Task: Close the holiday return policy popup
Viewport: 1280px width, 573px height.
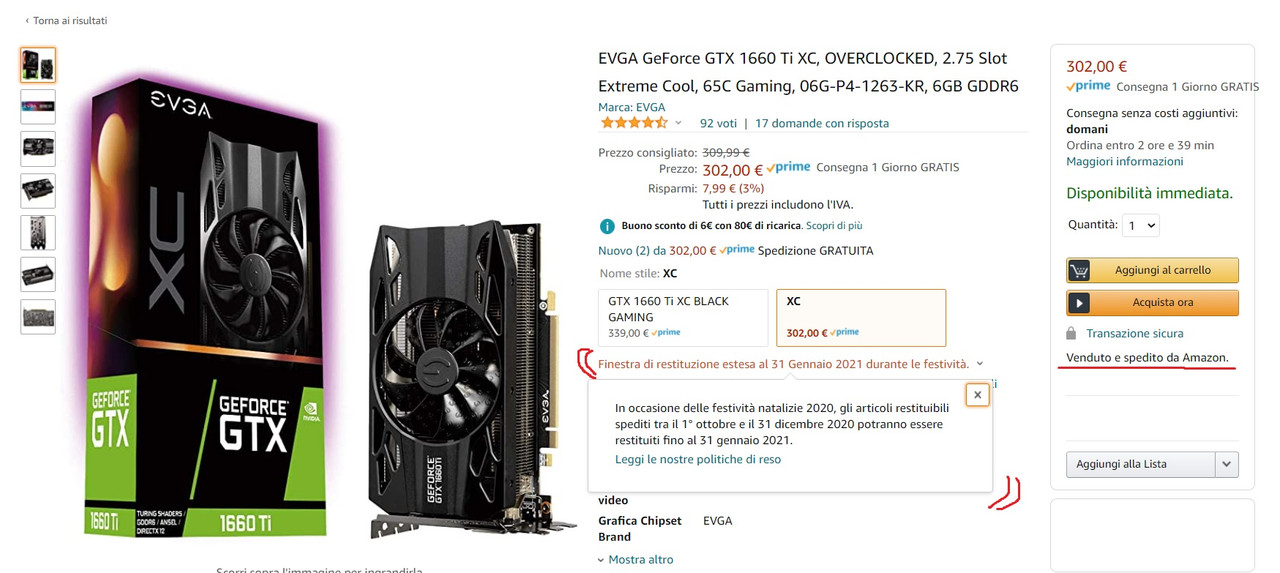Action: (x=977, y=395)
